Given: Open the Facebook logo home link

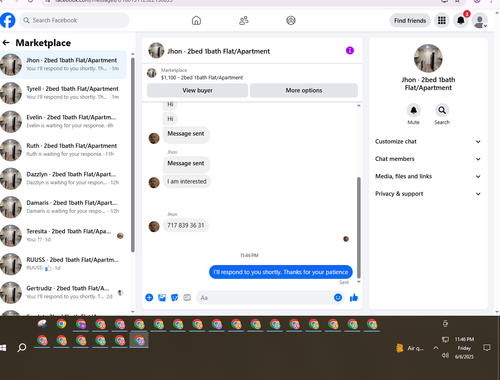Looking at the screenshot, I should 7,20.
